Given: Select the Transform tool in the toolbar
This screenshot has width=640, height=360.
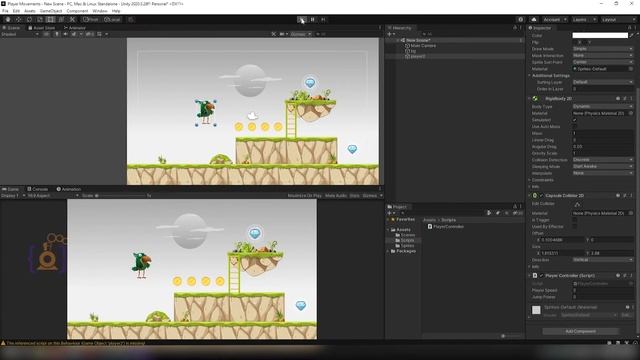Looking at the screenshot, I should click(x=61, y=20).
